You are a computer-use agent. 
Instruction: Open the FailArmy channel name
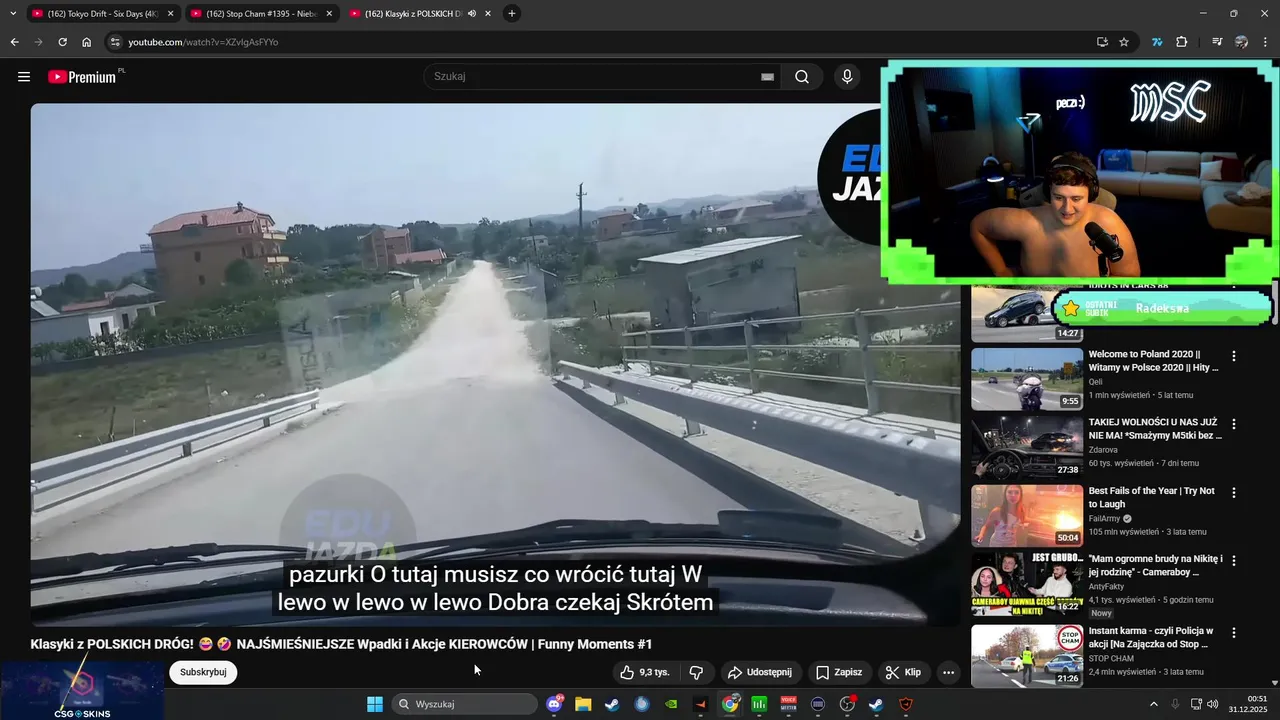(x=1106, y=519)
